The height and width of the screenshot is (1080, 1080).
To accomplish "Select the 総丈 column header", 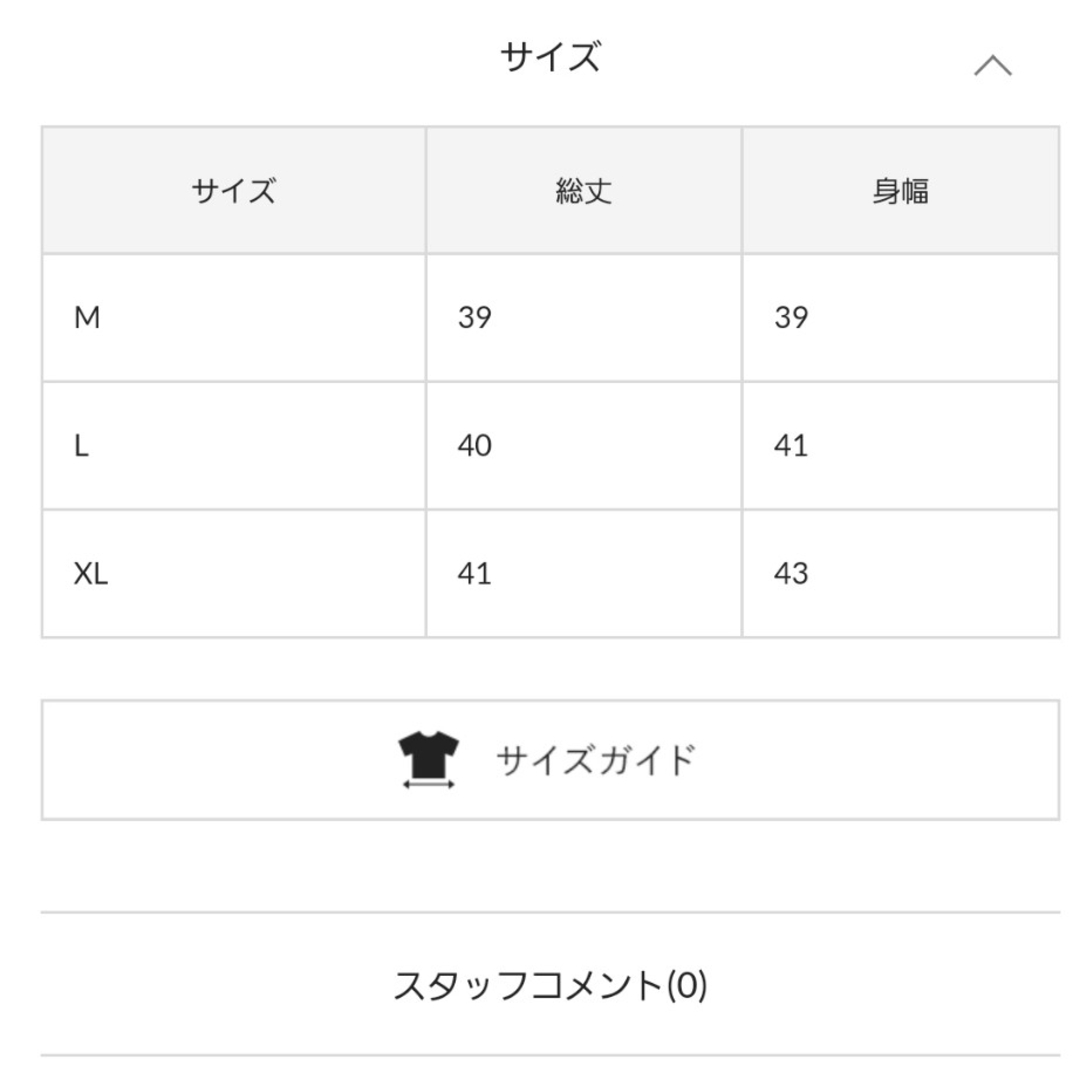I will pos(584,190).
